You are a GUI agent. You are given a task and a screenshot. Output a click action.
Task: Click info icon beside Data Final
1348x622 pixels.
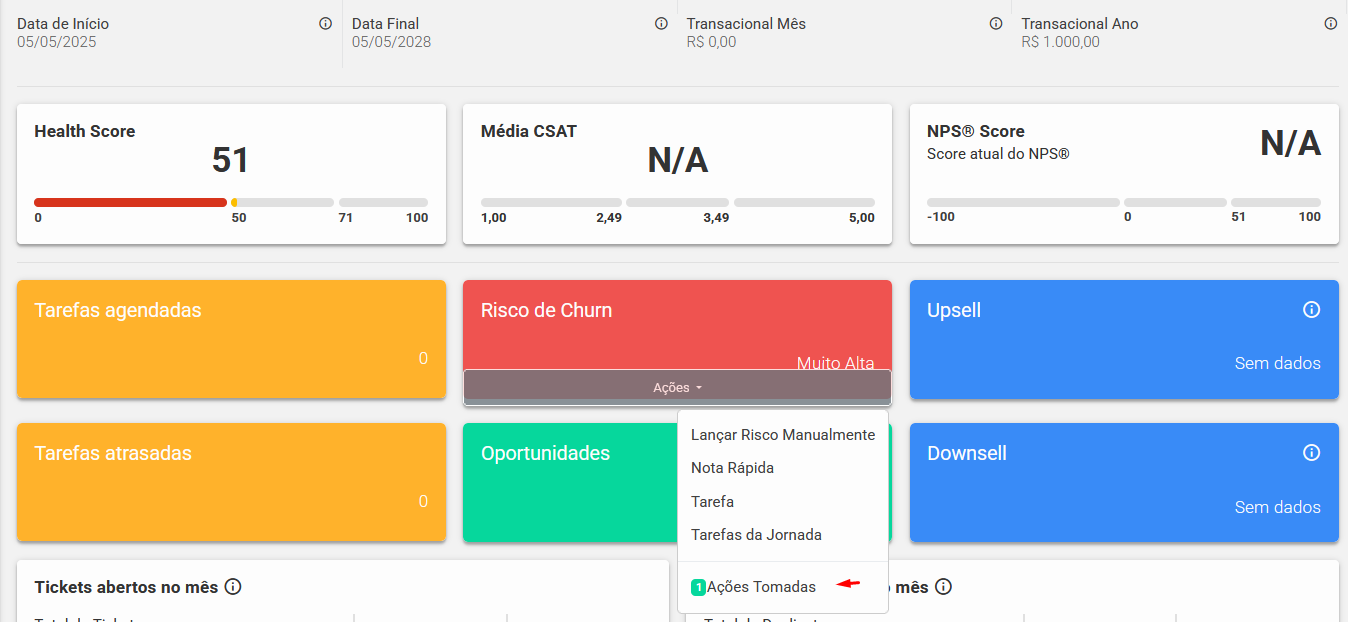coord(661,24)
